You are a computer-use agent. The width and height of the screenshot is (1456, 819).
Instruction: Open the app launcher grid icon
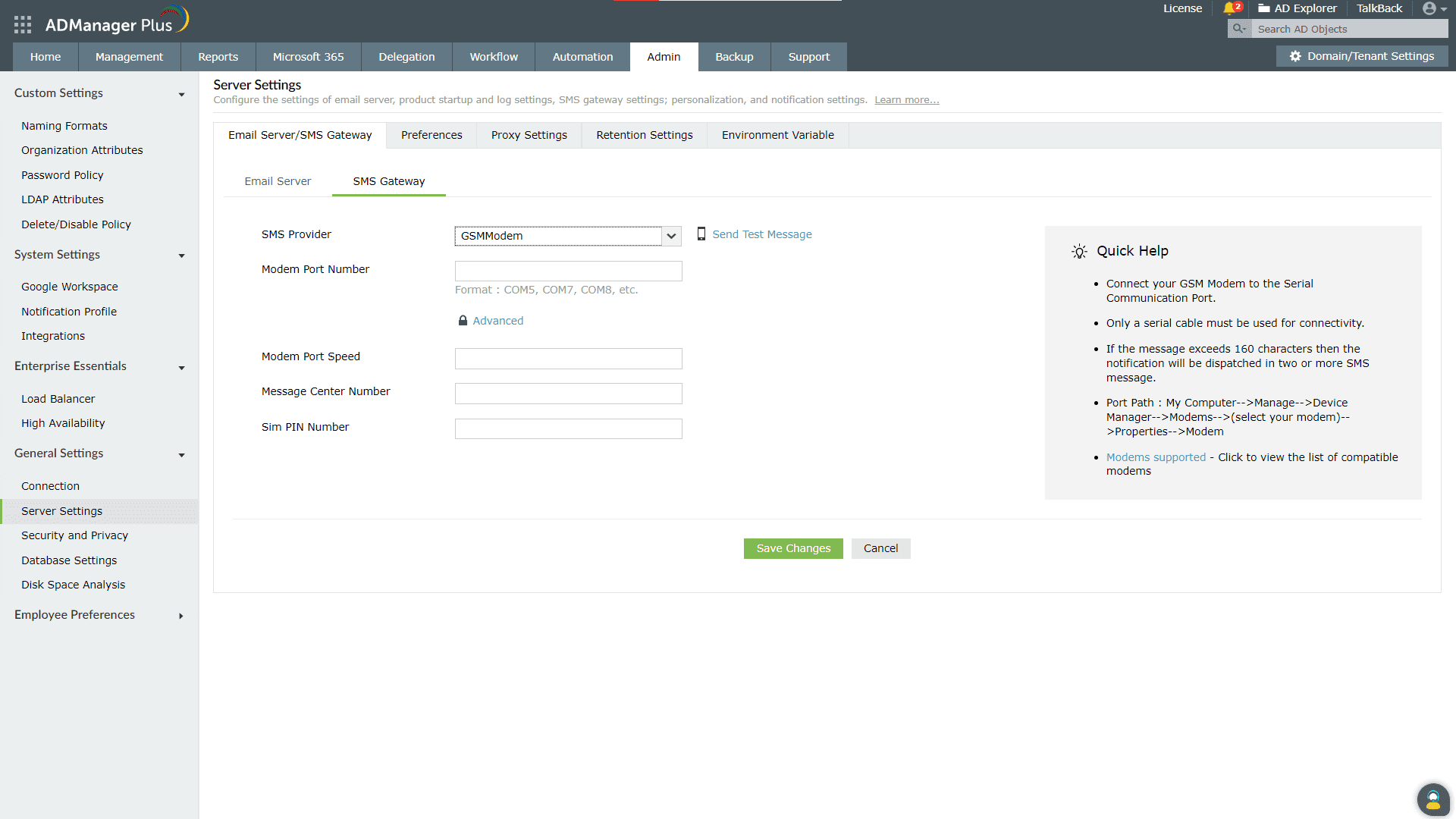(x=23, y=24)
